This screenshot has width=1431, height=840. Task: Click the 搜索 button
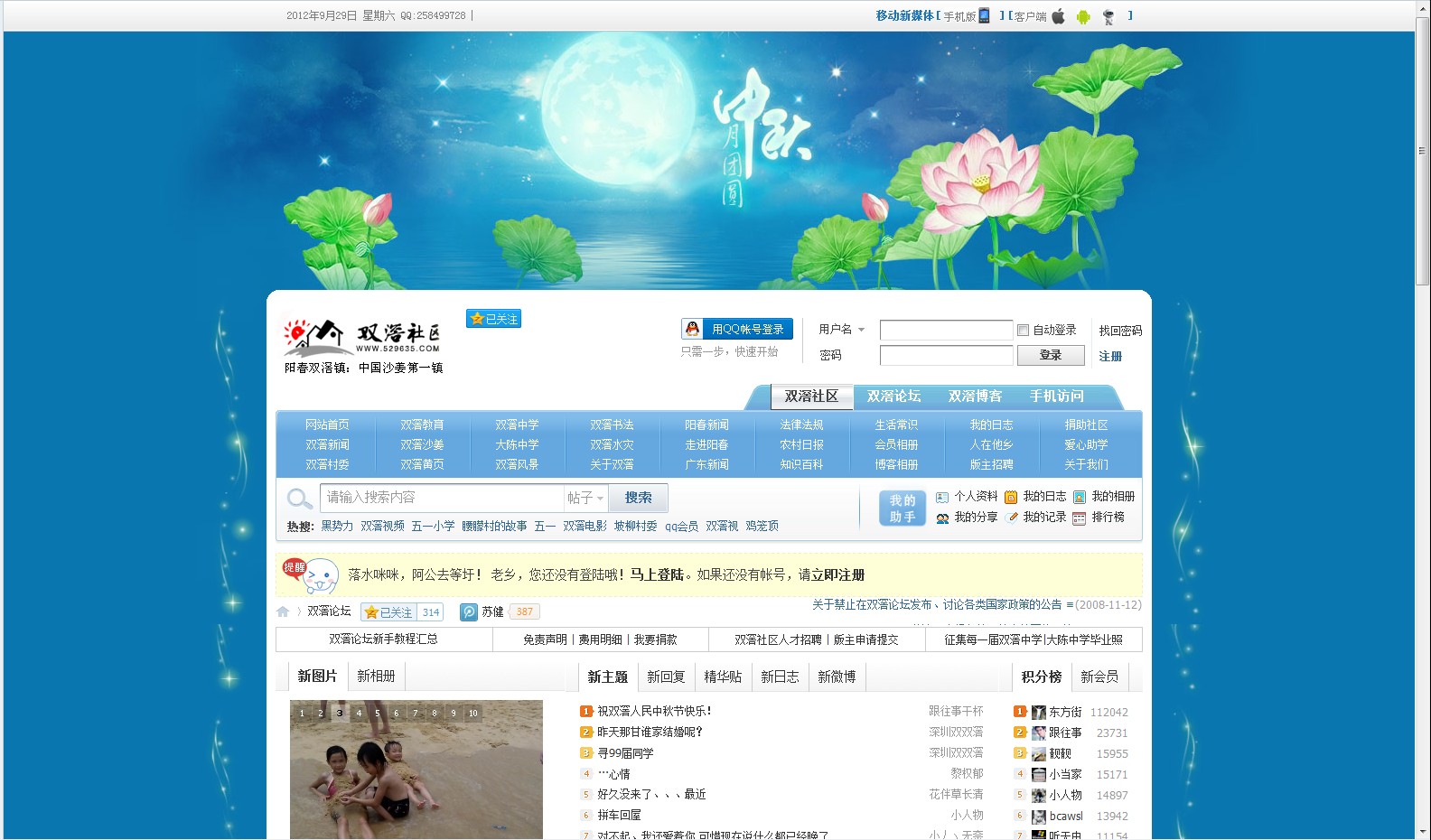[x=639, y=498]
